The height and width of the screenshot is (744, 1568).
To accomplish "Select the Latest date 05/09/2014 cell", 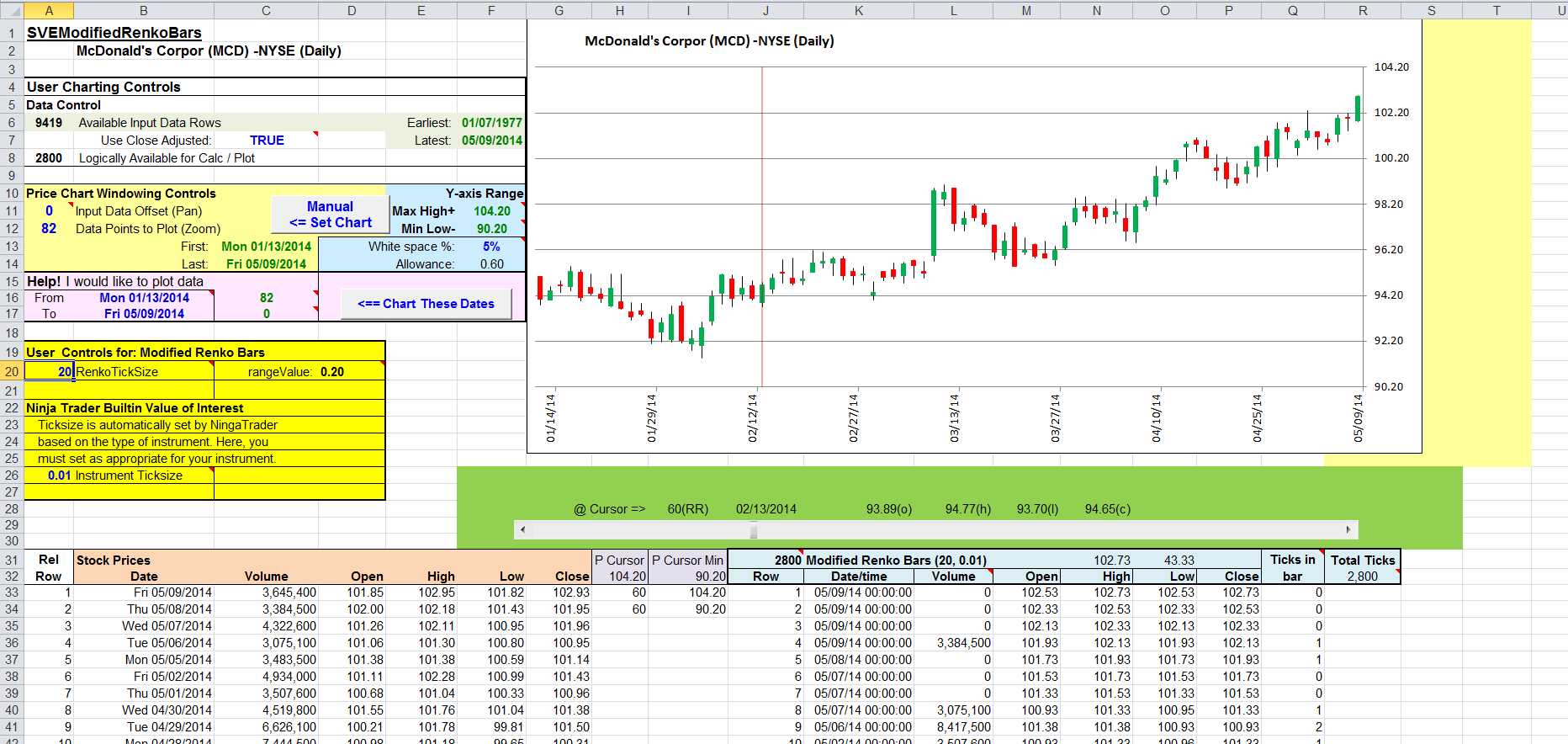I will [x=491, y=141].
